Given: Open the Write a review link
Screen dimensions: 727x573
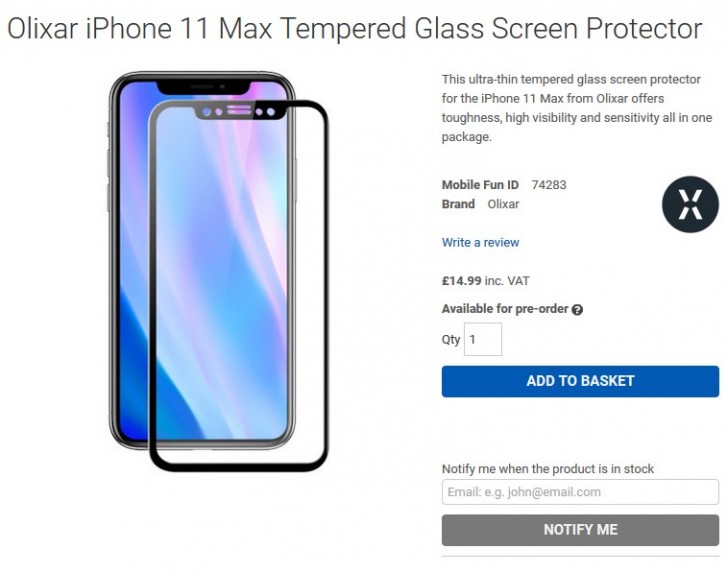Looking at the screenshot, I should pos(480,242).
